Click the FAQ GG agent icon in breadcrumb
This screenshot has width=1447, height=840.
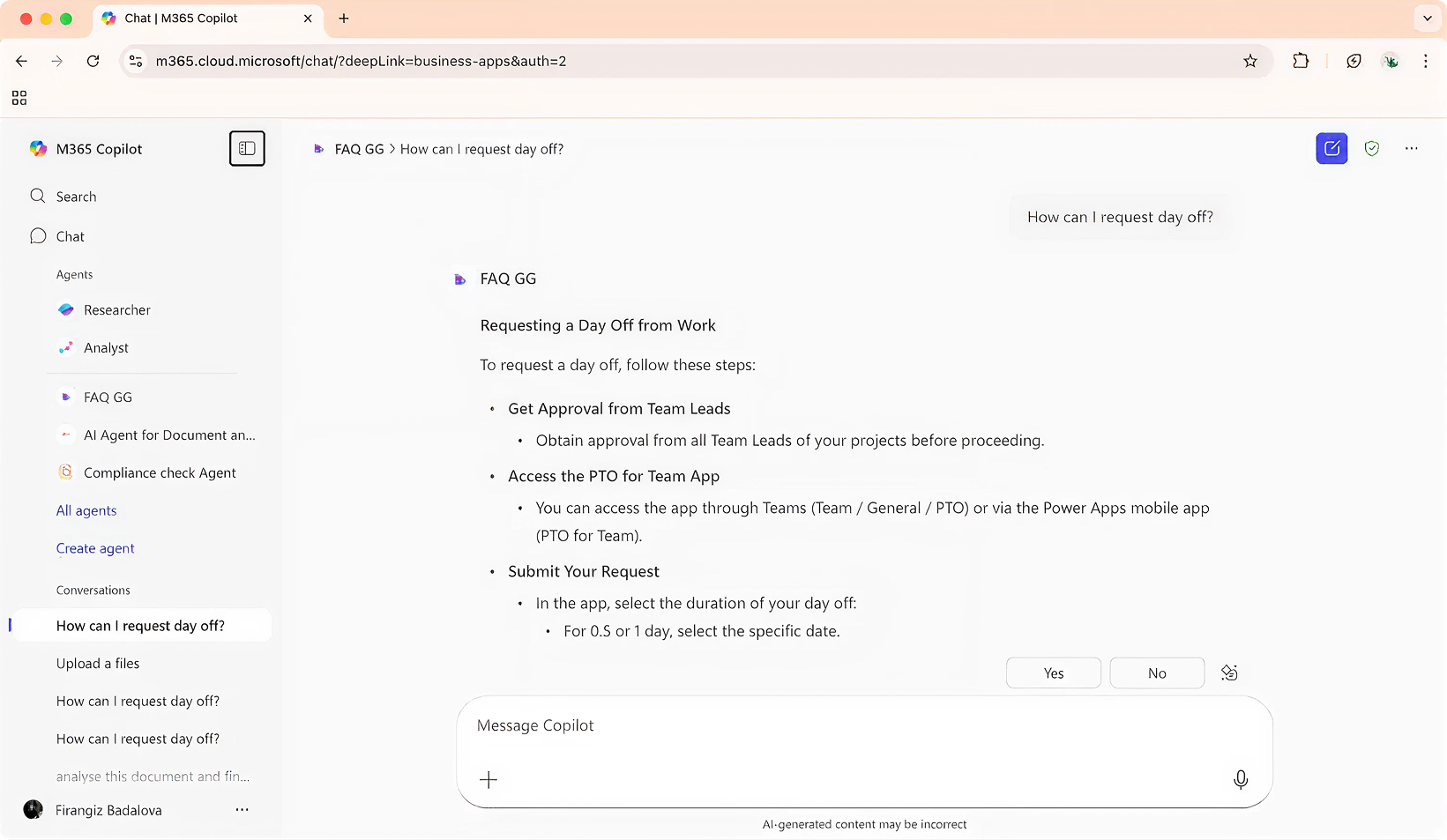tap(319, 150)
